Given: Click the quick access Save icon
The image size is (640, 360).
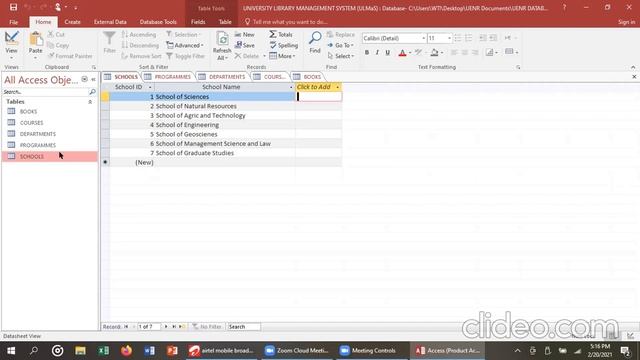Looking at the screenshot, I should click(x=13, y=7).
